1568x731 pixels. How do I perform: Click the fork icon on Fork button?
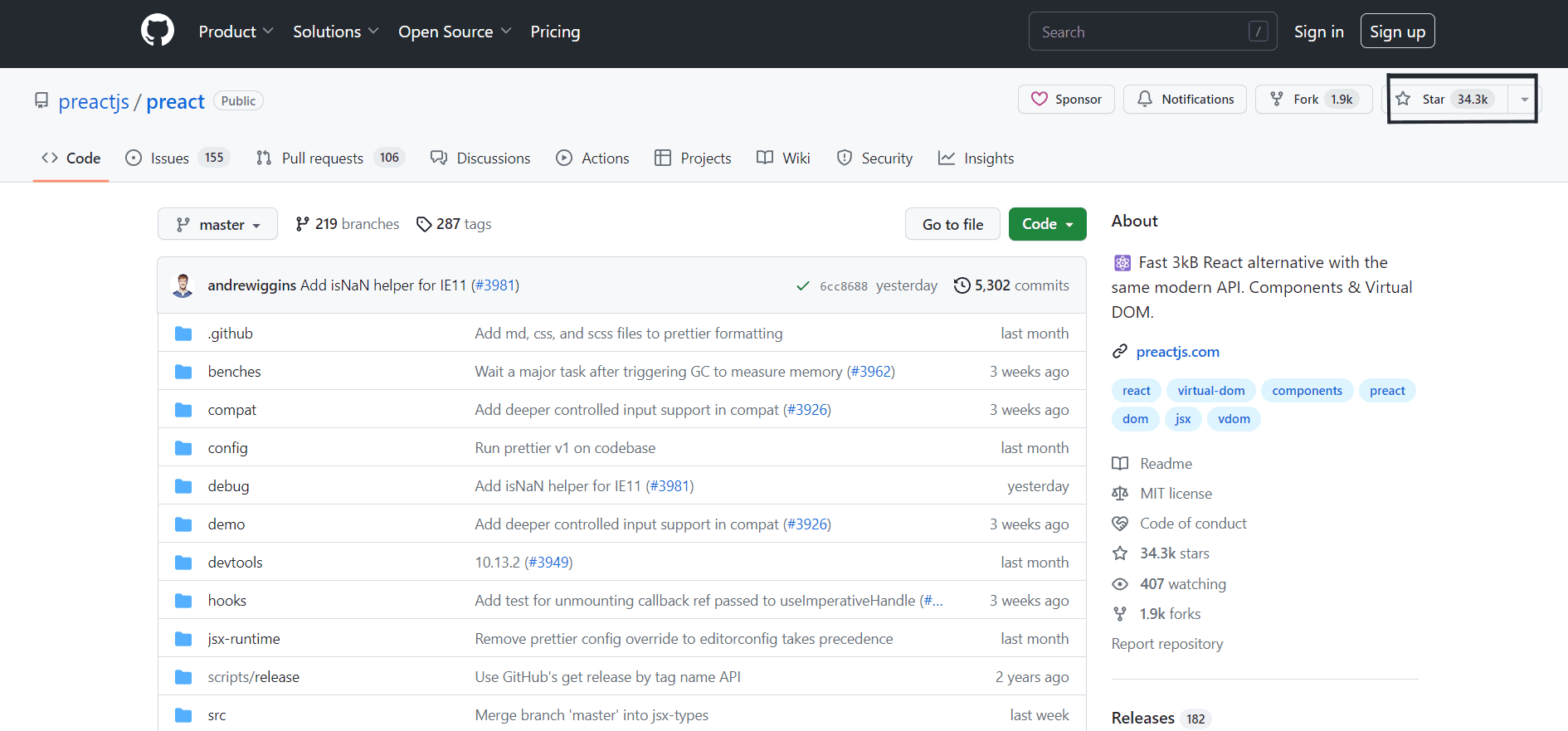pyautogui.click(x=1277, y=99)
